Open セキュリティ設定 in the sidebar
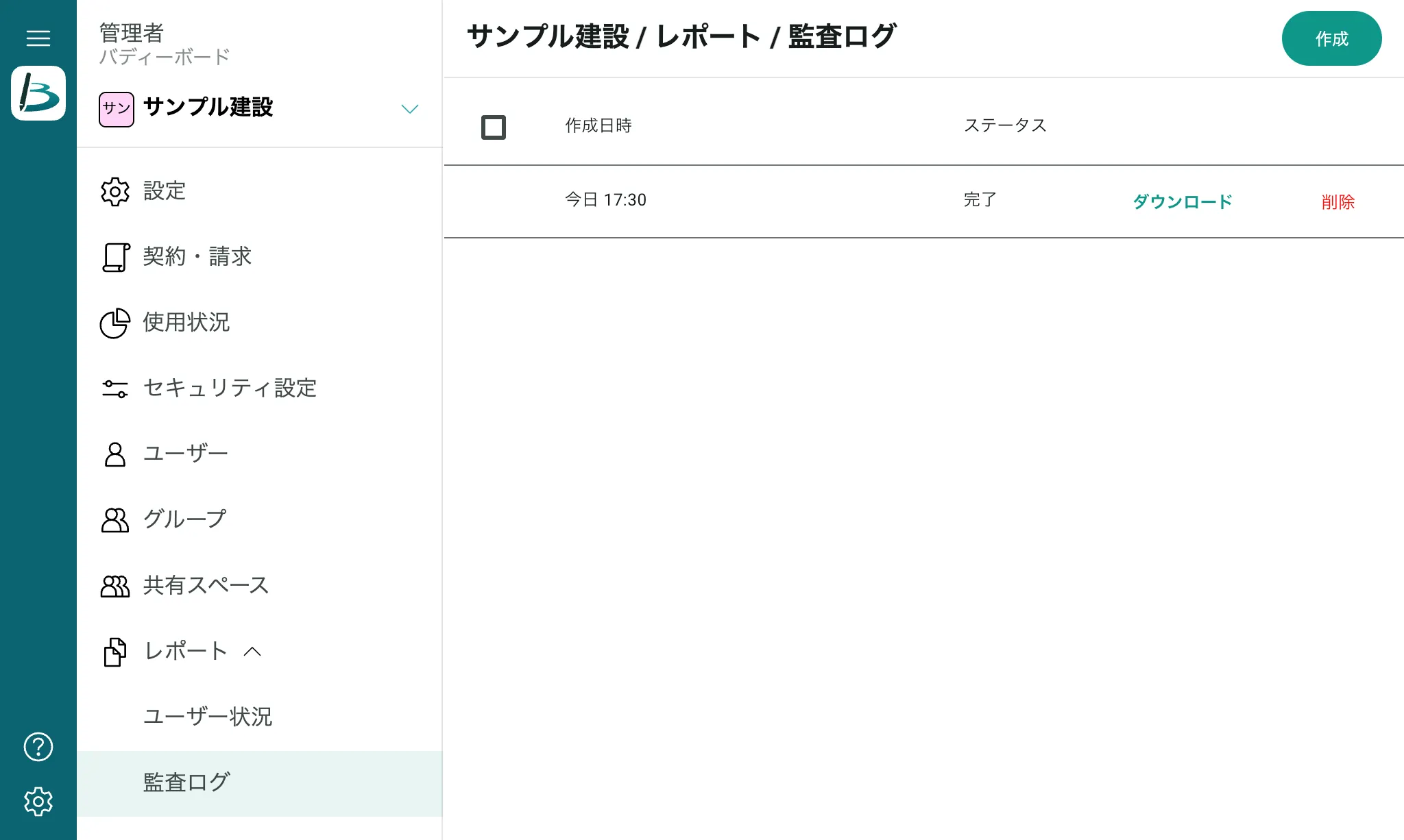 pyautogui.click(x=259, y=388)
